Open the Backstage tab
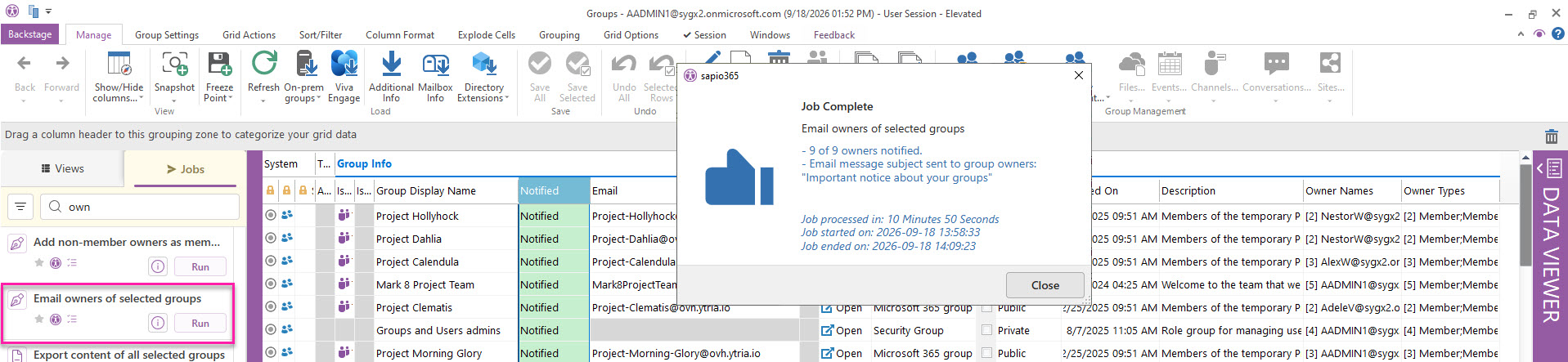1568x362 pixels. click(30, 34)
